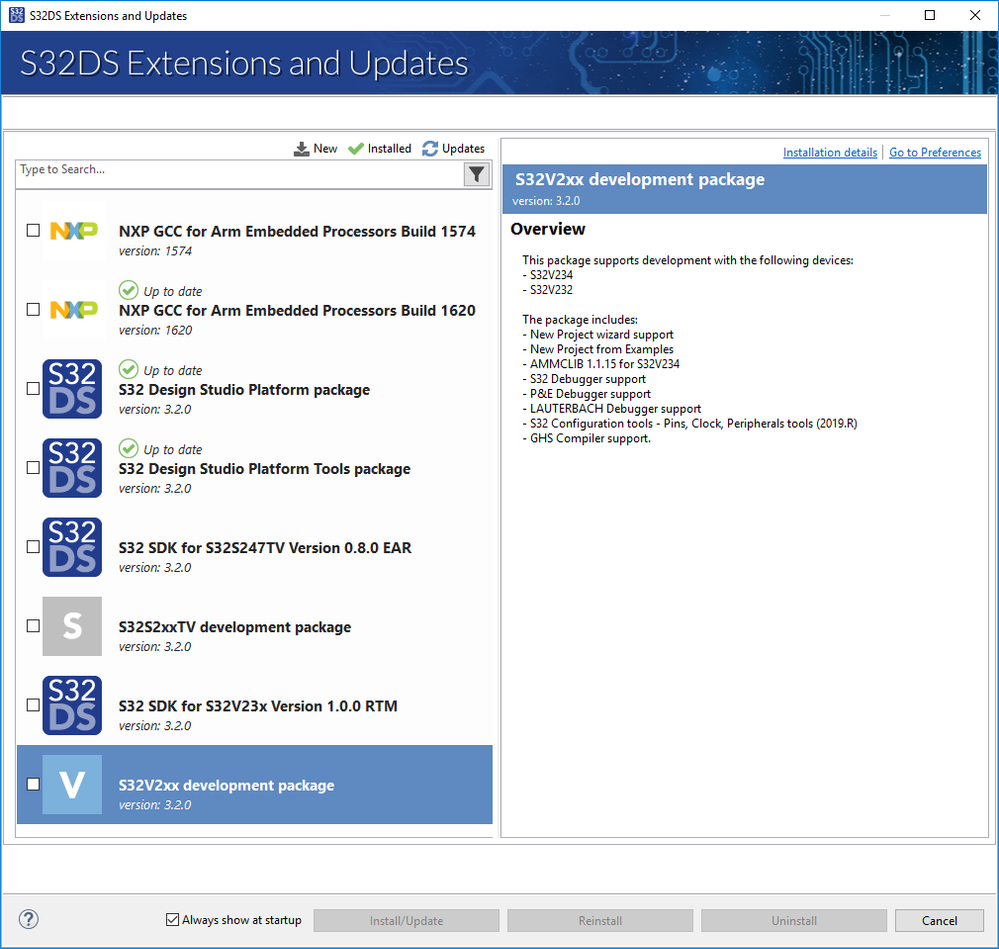The height and width of the screenshot is (949, 999).
Task: Click Up to date checkmark for Platform package
Action: 128,369
